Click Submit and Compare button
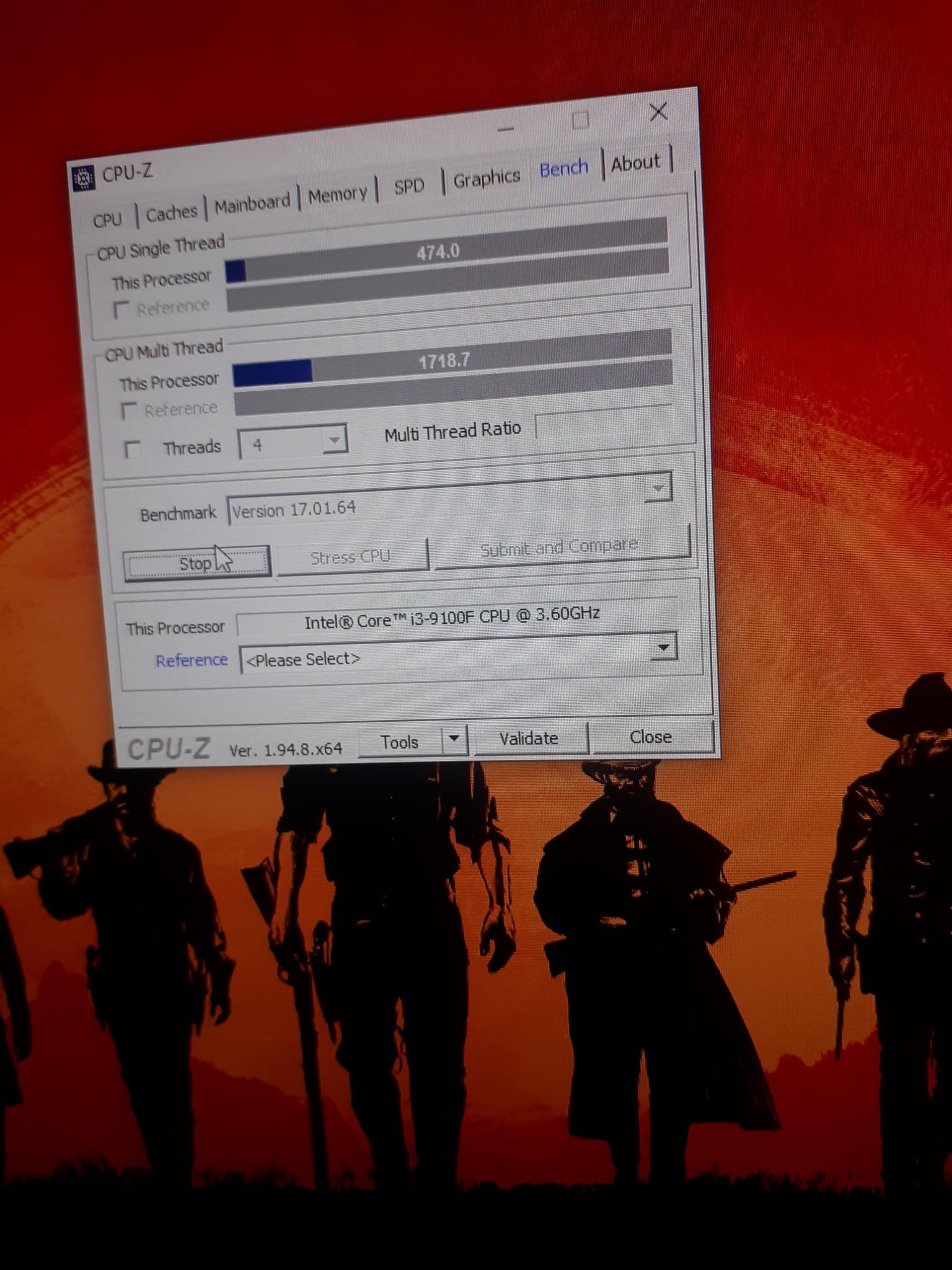The width and height of the screenshot is (952, 1270). 562,547
